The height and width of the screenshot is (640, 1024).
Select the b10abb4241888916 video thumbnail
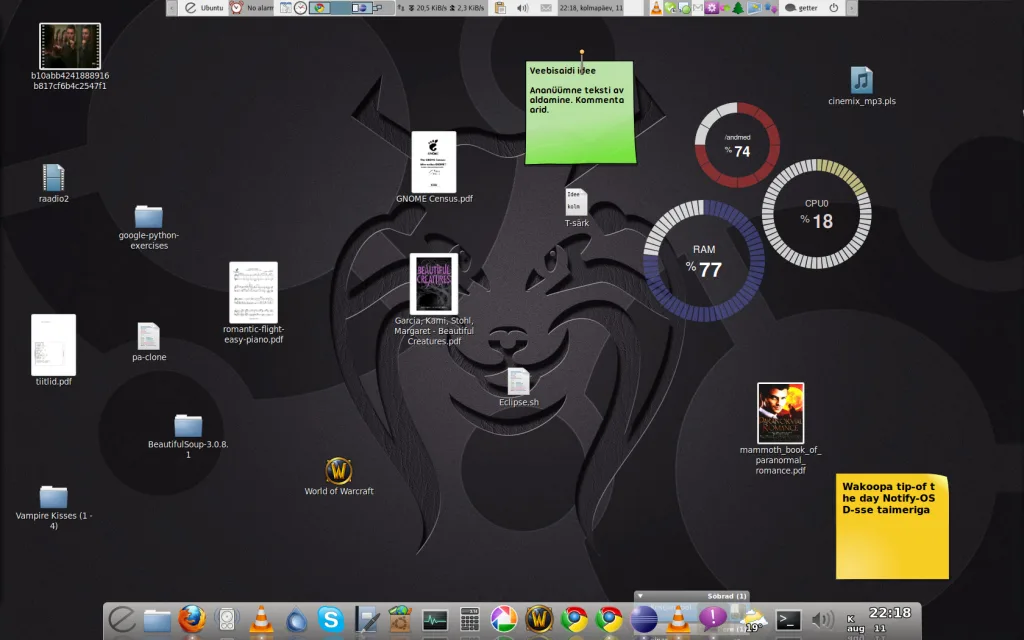click(x=70, y=46)
